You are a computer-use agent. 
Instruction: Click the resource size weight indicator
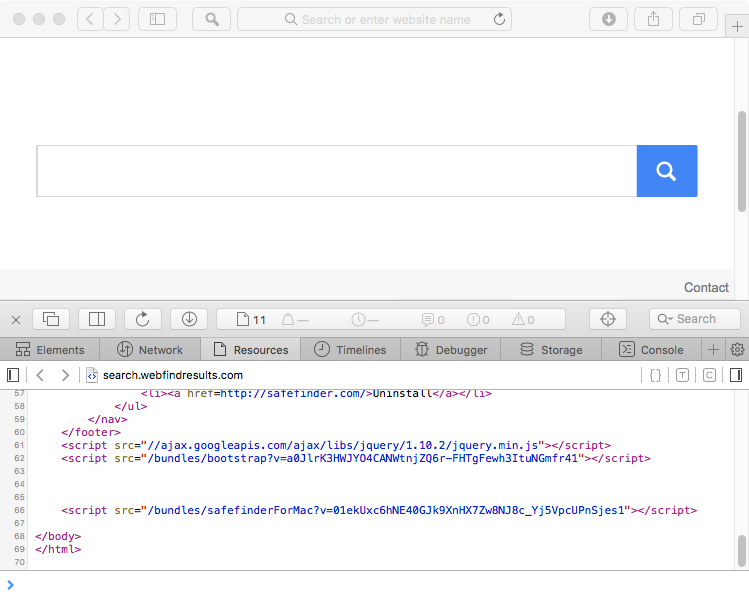tap(295, 320)
